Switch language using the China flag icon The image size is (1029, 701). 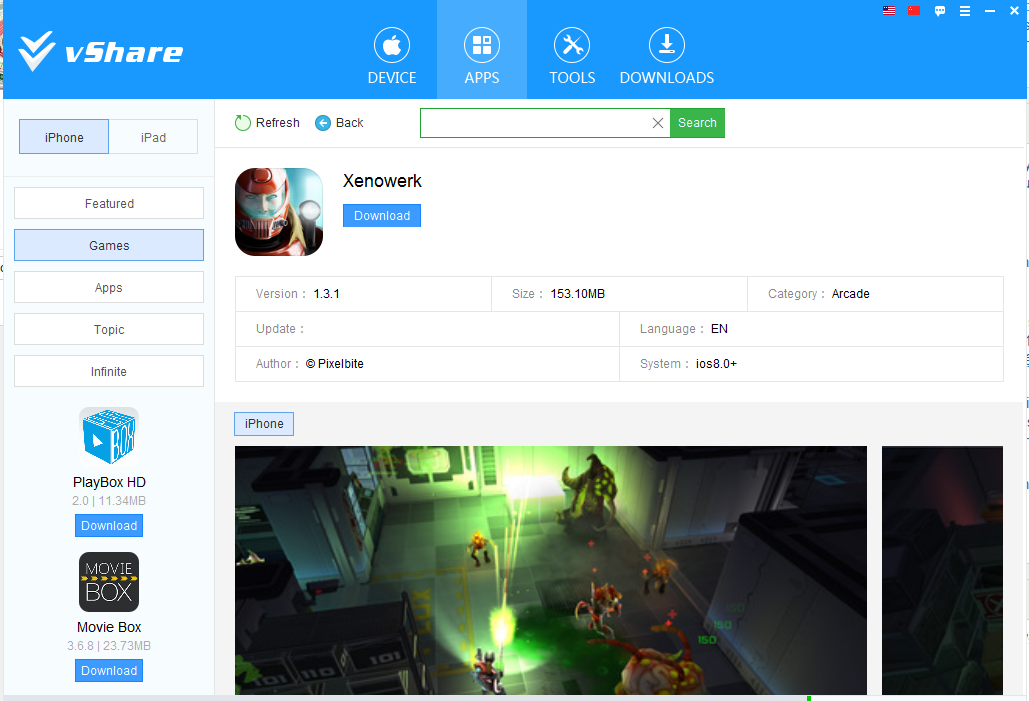coord(914,11)
